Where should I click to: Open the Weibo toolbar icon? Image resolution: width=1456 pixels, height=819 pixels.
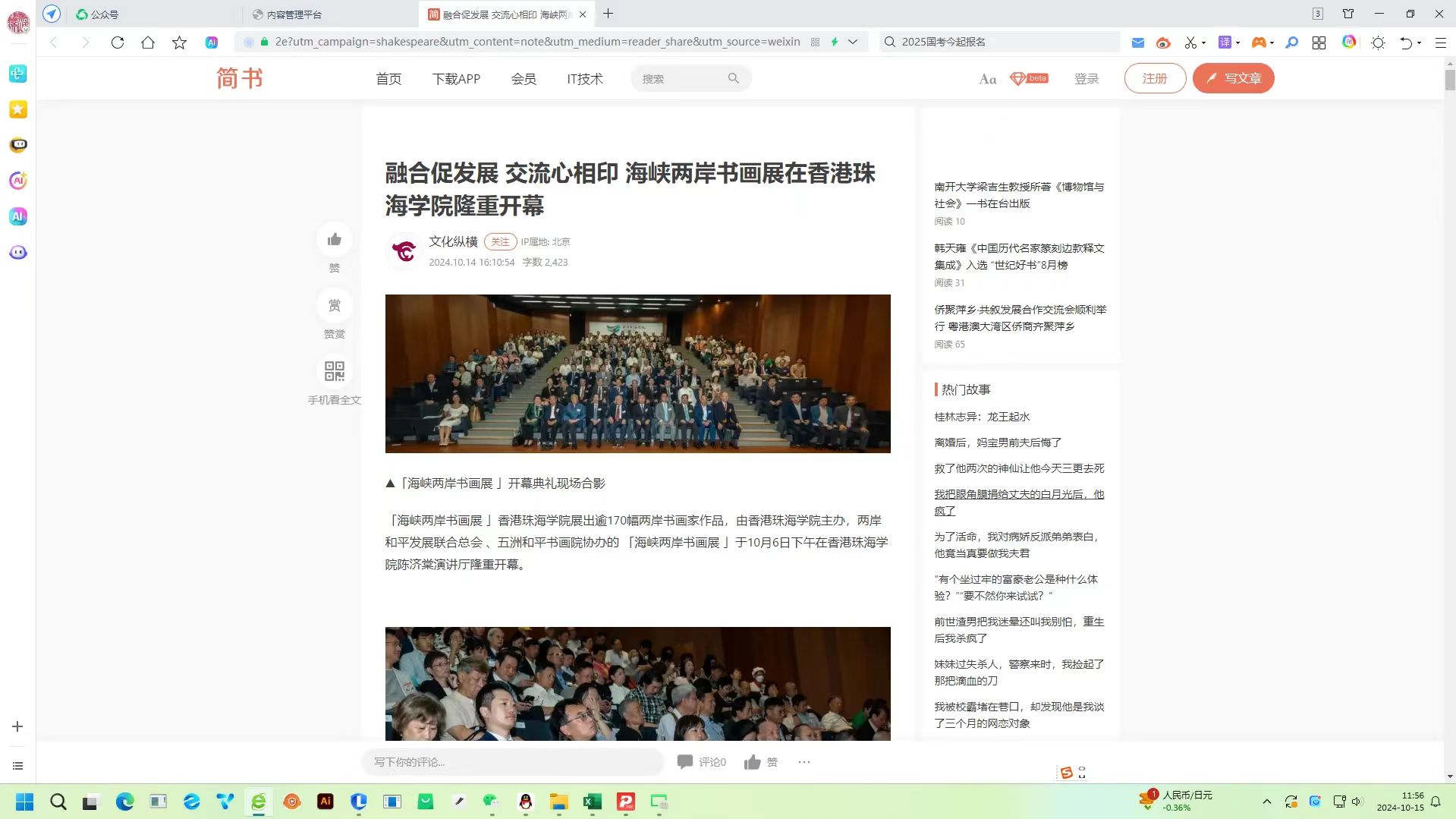point(1163,43)
